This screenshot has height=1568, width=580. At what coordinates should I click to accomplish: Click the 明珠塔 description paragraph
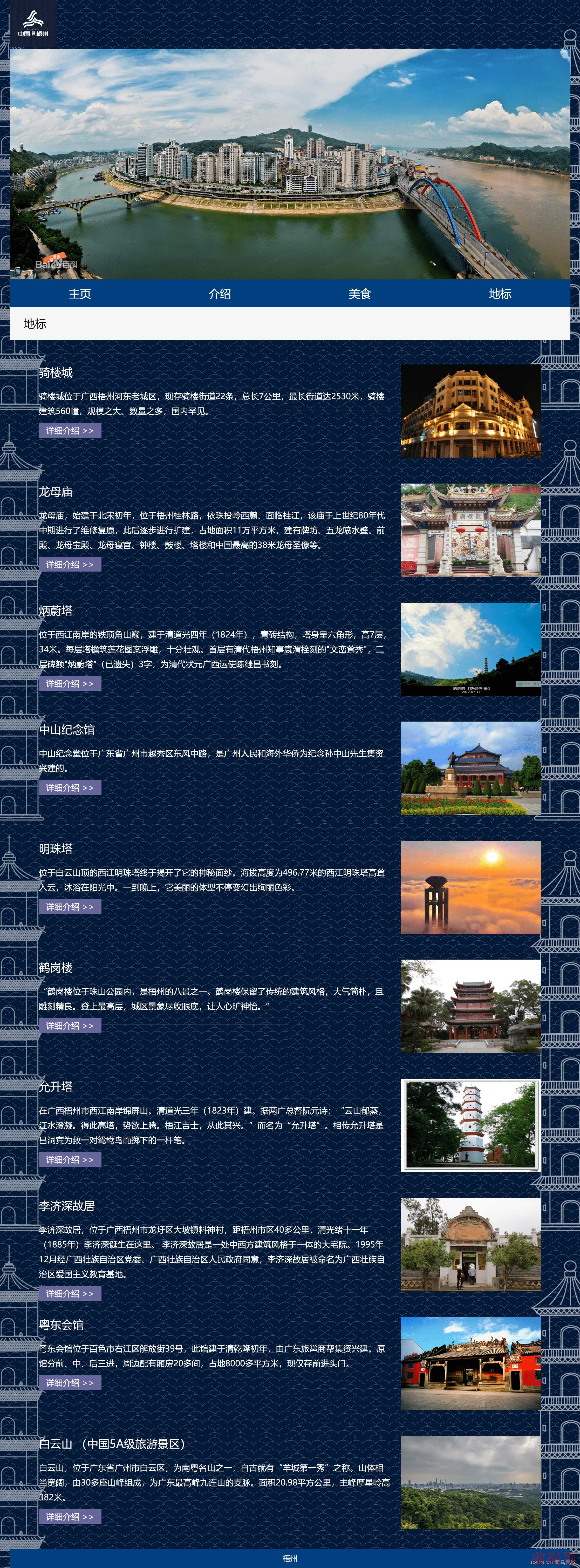coord(212,880)
